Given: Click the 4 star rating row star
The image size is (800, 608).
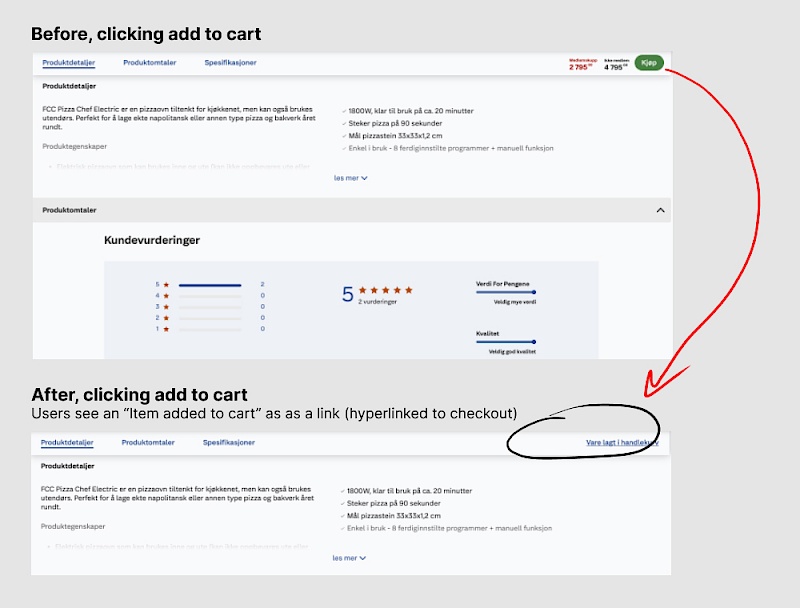Looking at the screenshot, I should pos(166,296).
